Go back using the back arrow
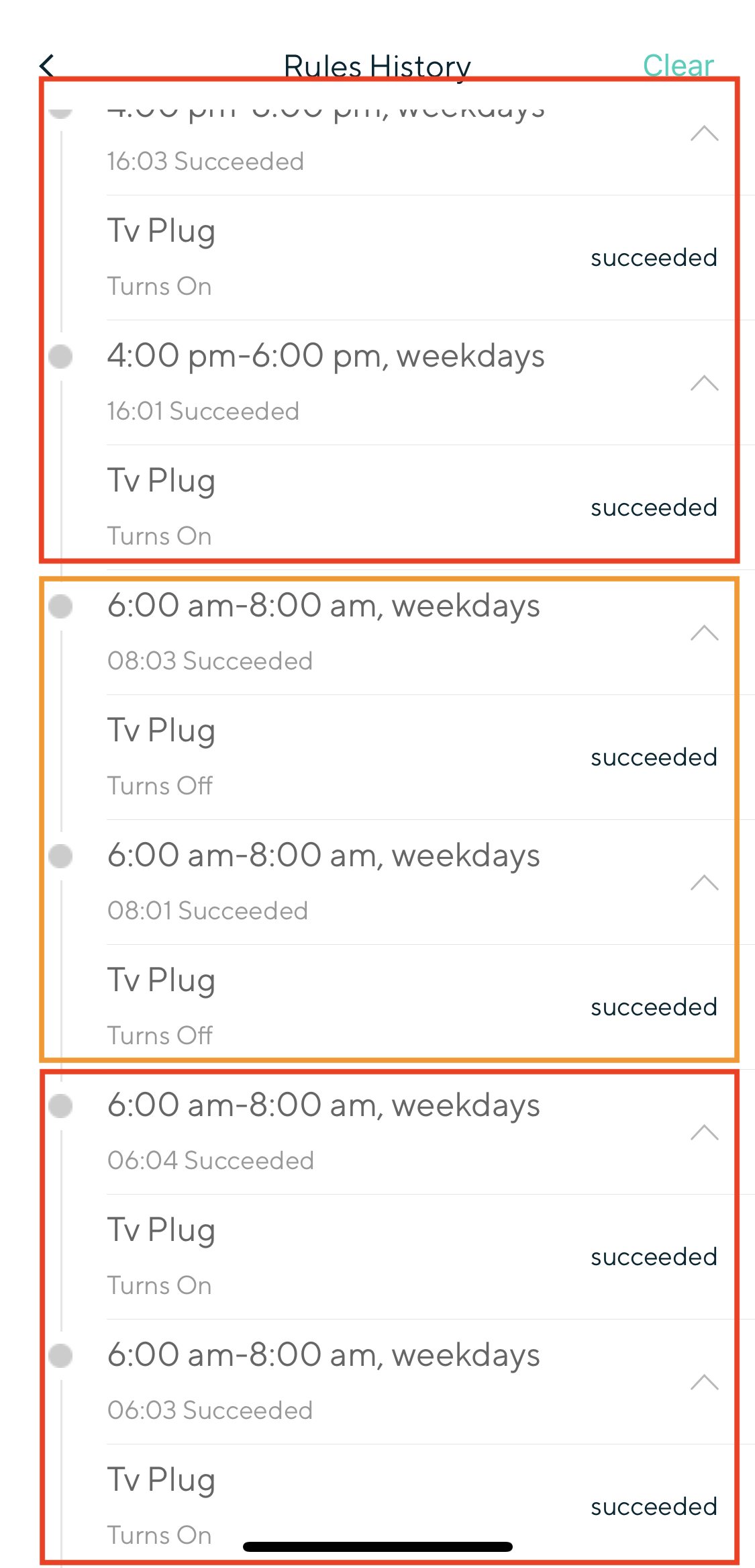755x1568 pixels. pos(46,66)
